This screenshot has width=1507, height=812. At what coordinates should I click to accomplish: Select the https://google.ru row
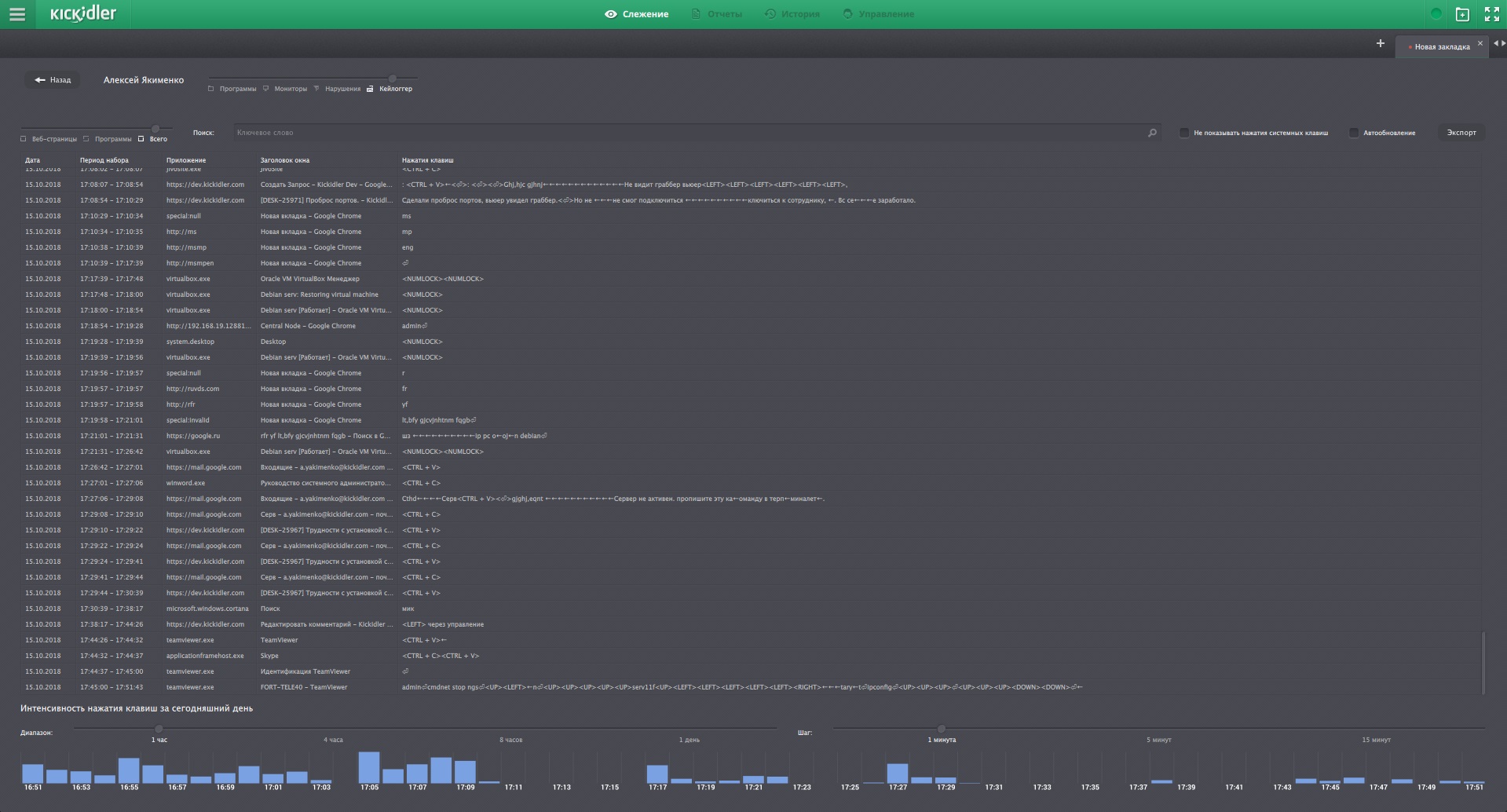(752, 436)
